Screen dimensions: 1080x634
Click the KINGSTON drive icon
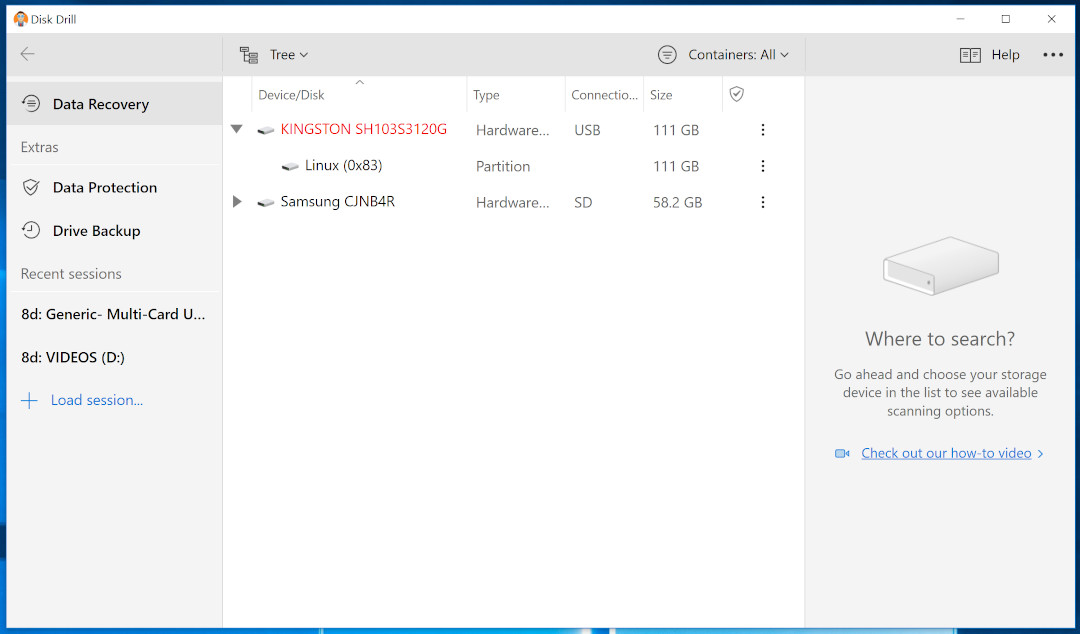coord(266,130)
